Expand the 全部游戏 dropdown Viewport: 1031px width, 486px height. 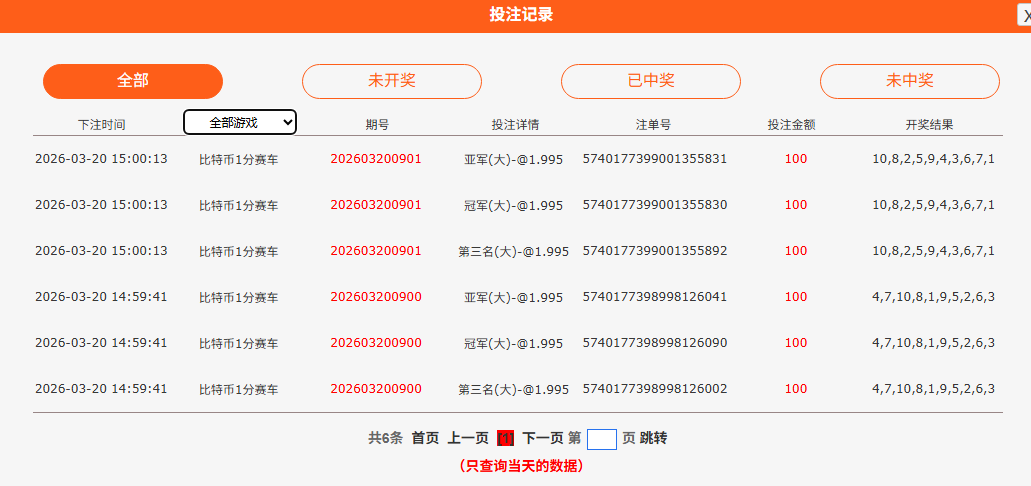(x=240, y=122)
